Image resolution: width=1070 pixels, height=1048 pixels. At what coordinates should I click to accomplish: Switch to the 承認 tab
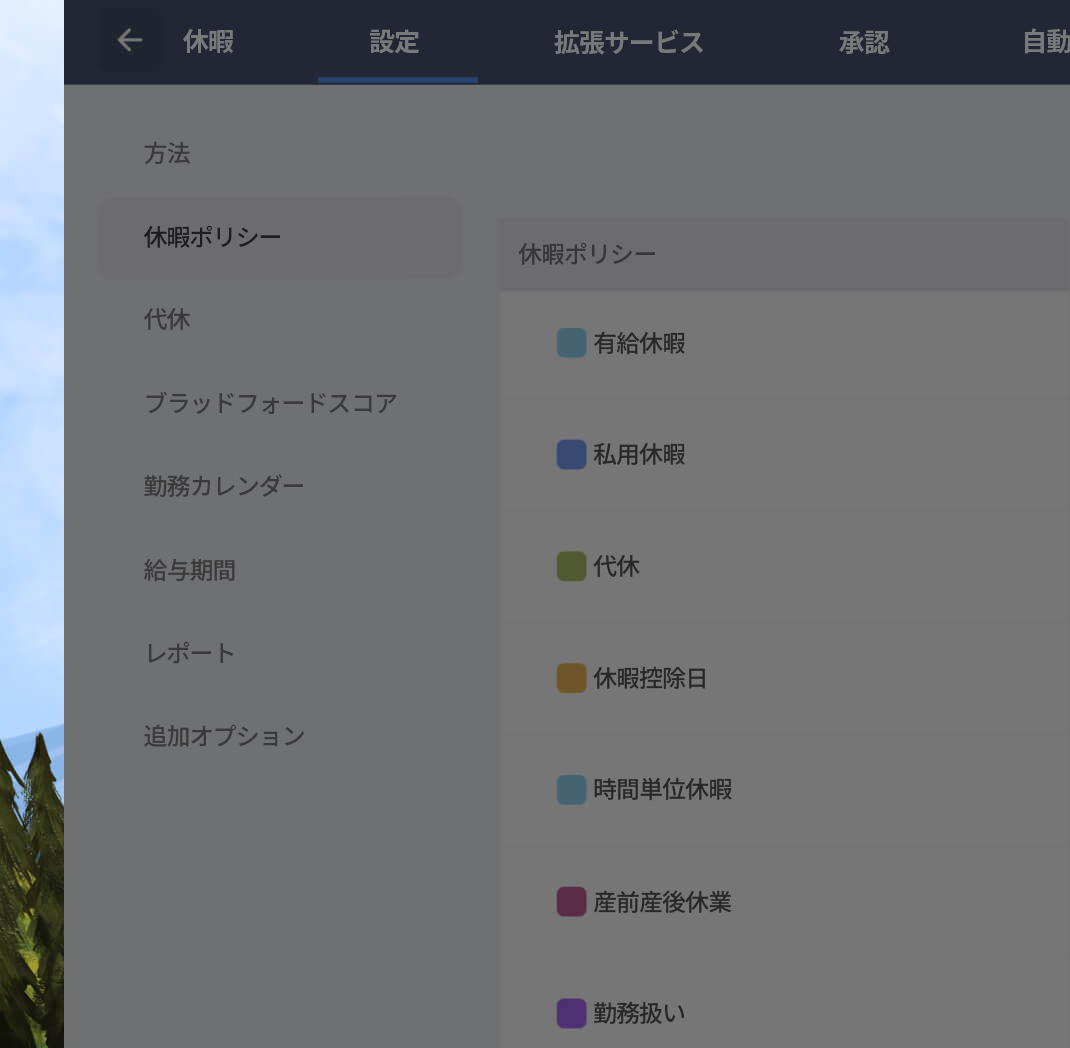pos(863,42)
